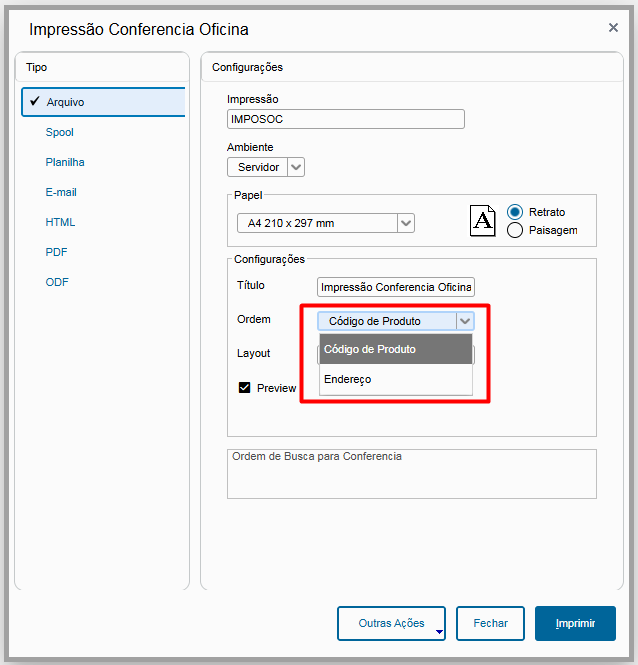Click the Título text field
638x665 pixels.
pyautogui.click(x=396, y=287)
